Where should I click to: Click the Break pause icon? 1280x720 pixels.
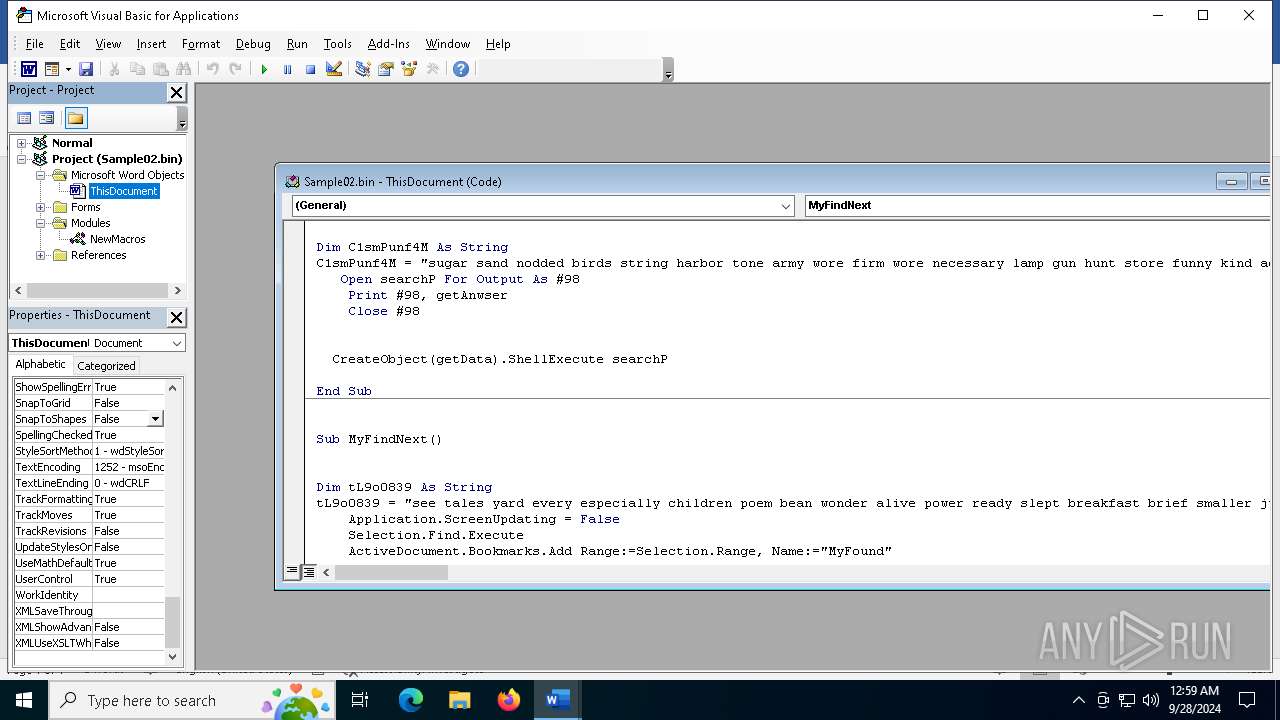pyautogui.click(x=287, y=69)
